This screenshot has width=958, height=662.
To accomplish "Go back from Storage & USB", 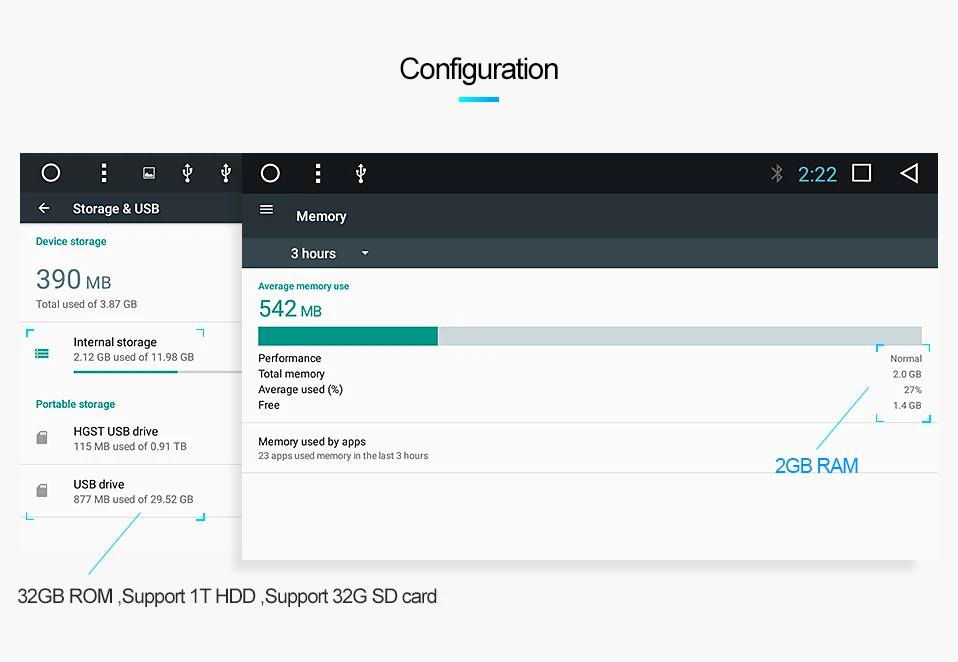I will pyautogui.click(x=44, y=208).
